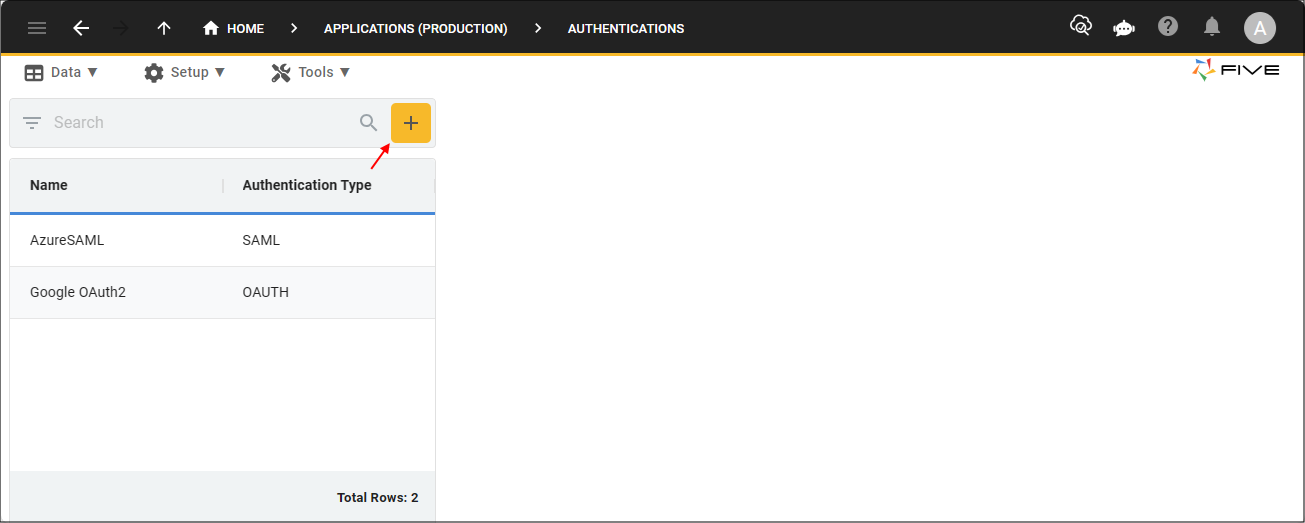Viewport: 1305px width, 523px height.
Task: Select the Google OAuth2 row
Action: pos(222,293)
